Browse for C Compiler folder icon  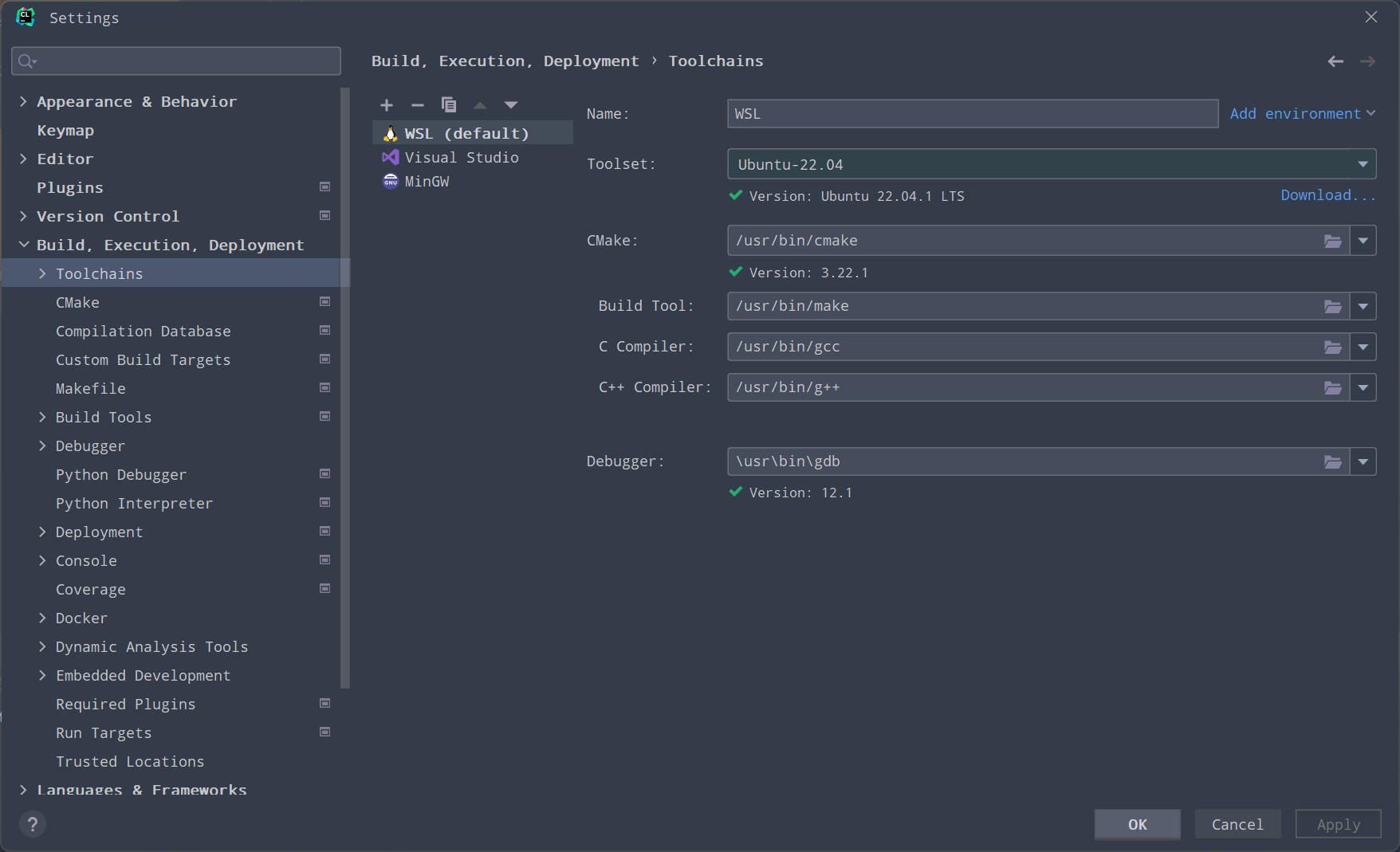[1333, 347]
